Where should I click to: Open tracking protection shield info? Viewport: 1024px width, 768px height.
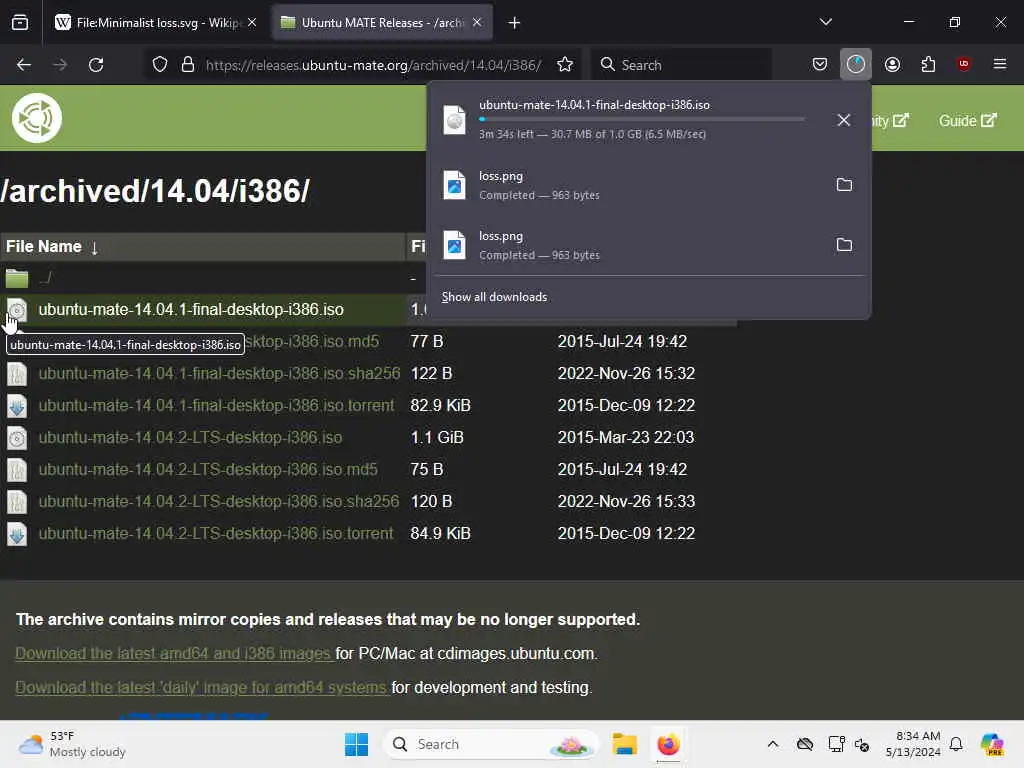click(160, 65)
